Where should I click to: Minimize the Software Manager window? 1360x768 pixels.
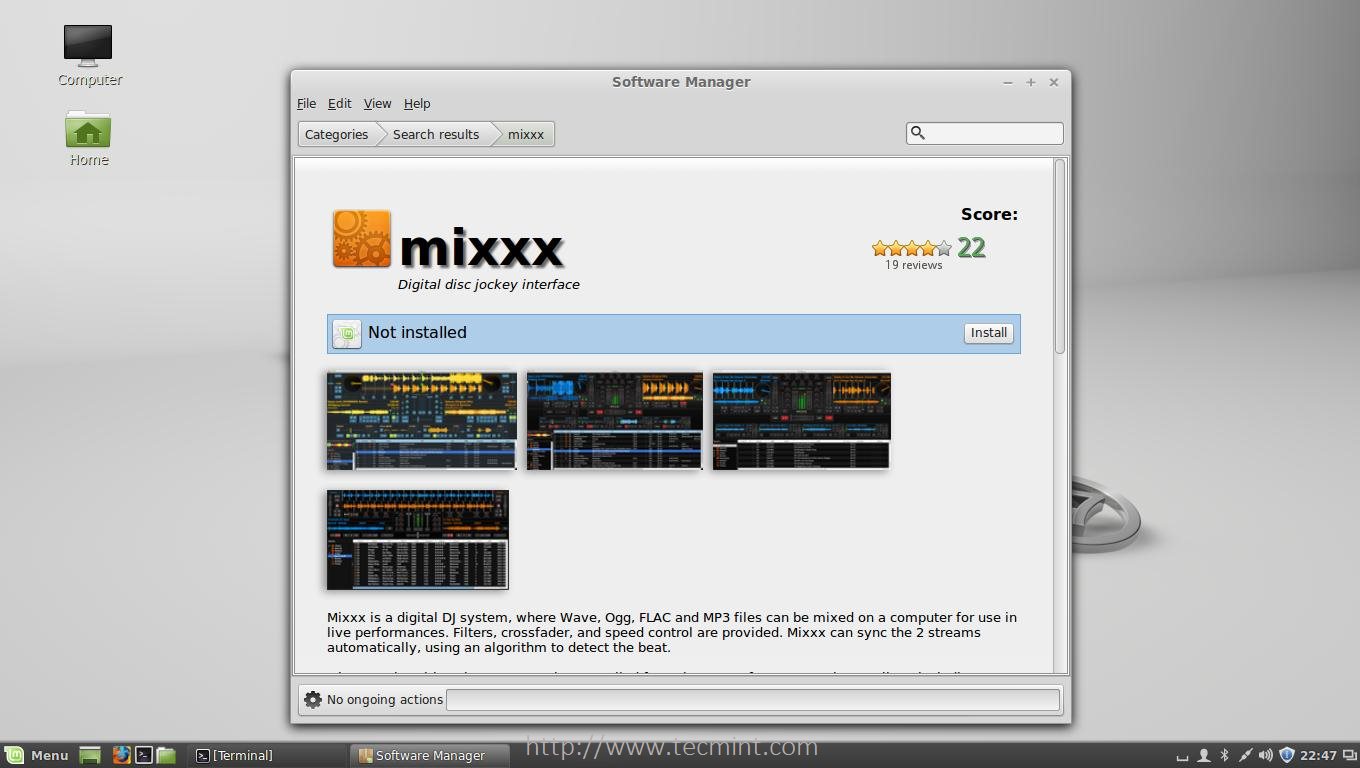[x=1007, y=82]
